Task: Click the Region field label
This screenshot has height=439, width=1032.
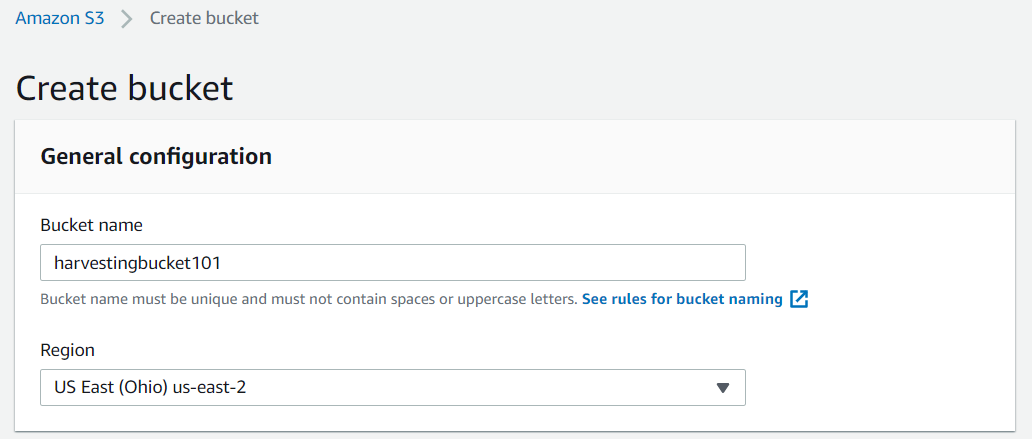Action: click(x=68, y=350)
